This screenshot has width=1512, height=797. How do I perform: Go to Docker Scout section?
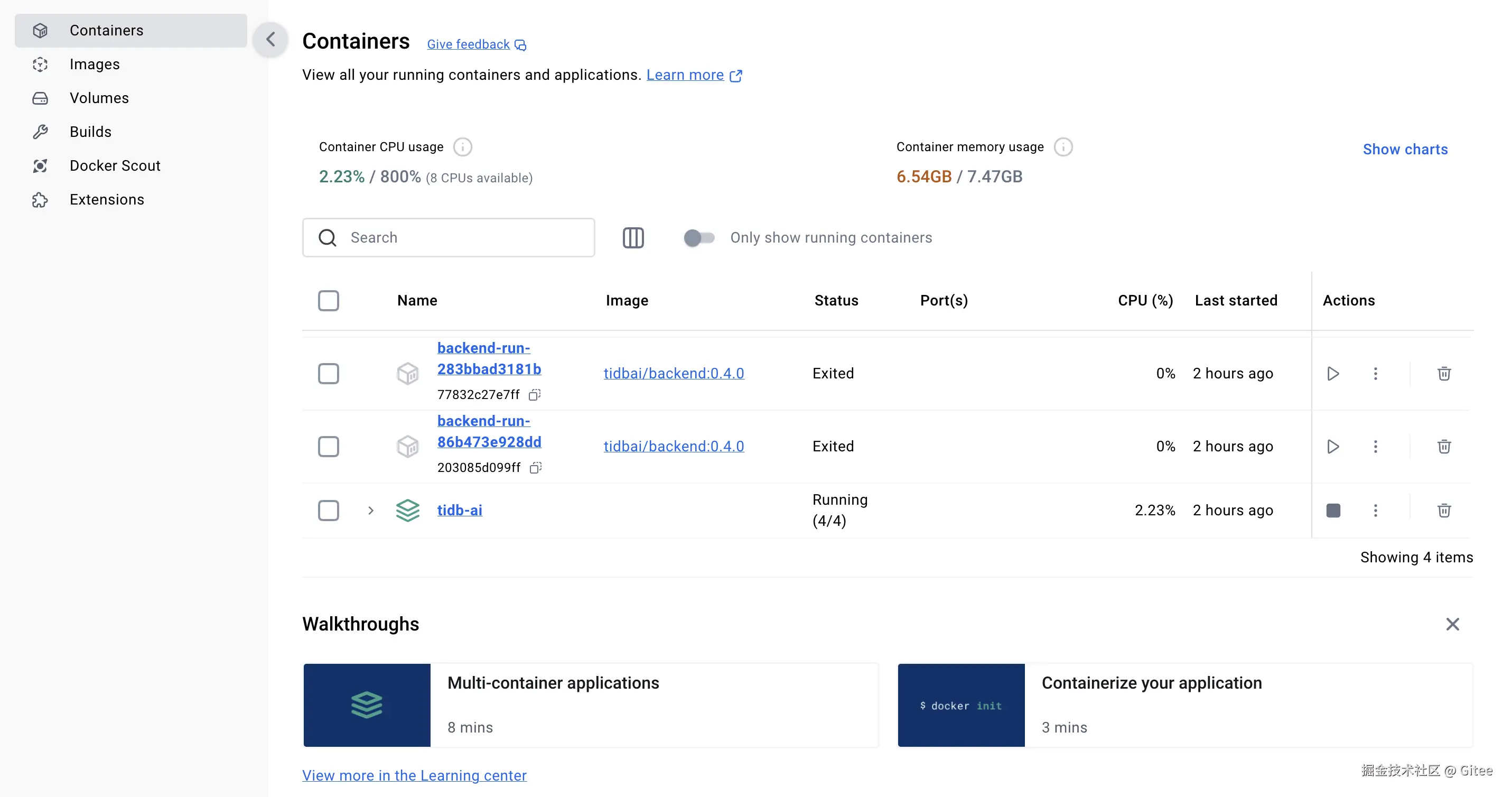pyautogui.click(x=115, y=165)
